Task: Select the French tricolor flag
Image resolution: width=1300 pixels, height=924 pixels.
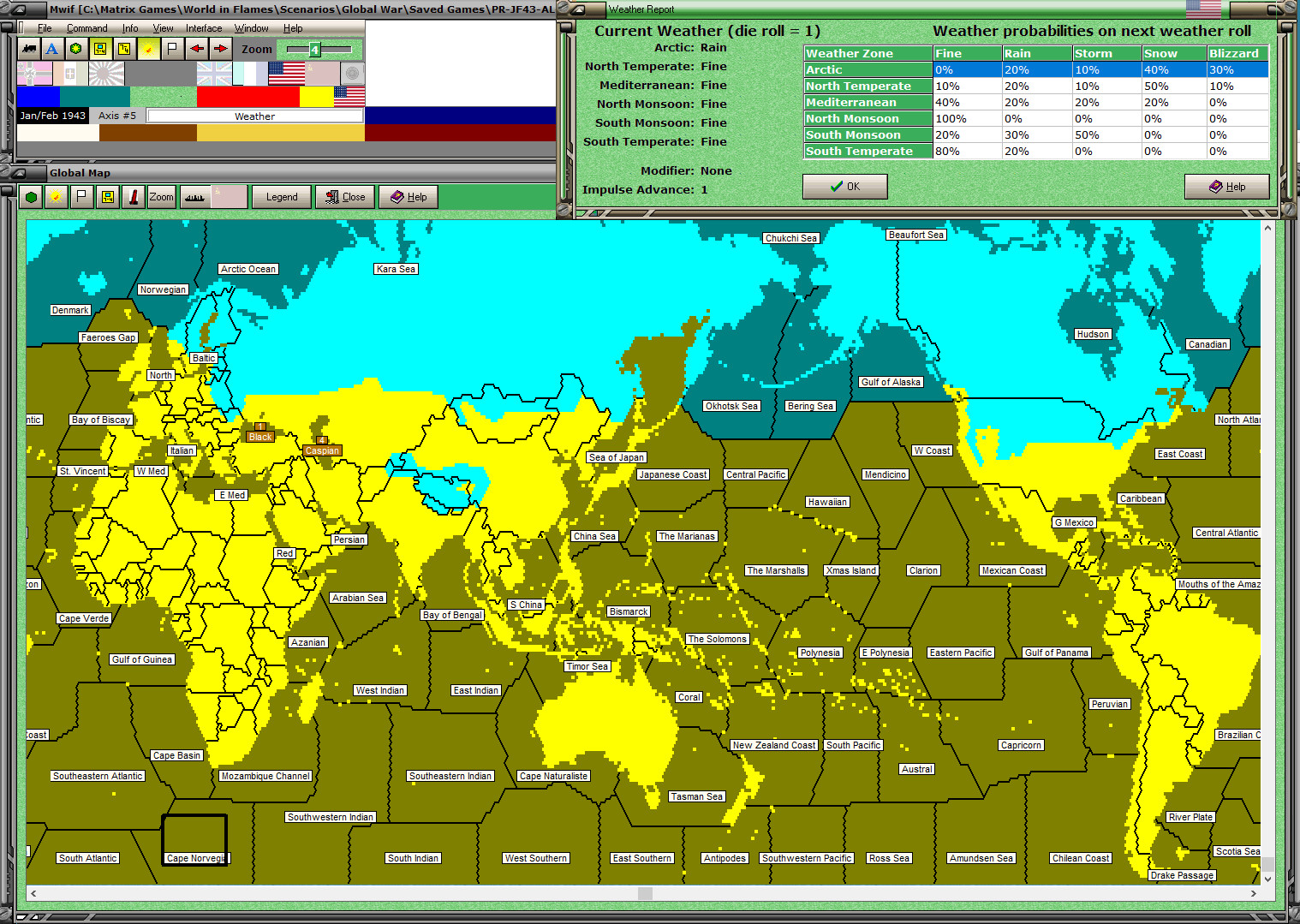Action: 250,74
